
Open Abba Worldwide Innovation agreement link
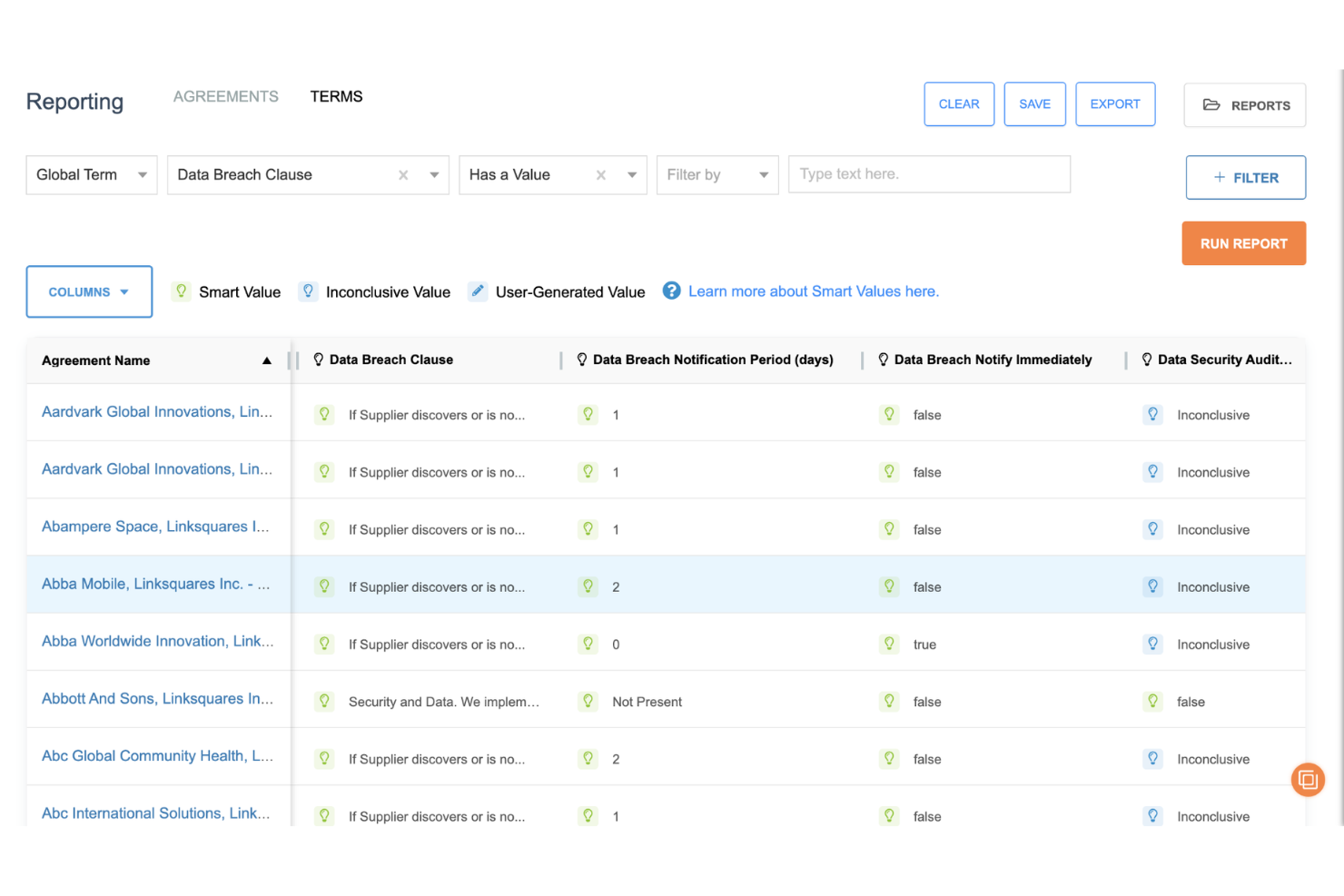(x=158, y=641)
